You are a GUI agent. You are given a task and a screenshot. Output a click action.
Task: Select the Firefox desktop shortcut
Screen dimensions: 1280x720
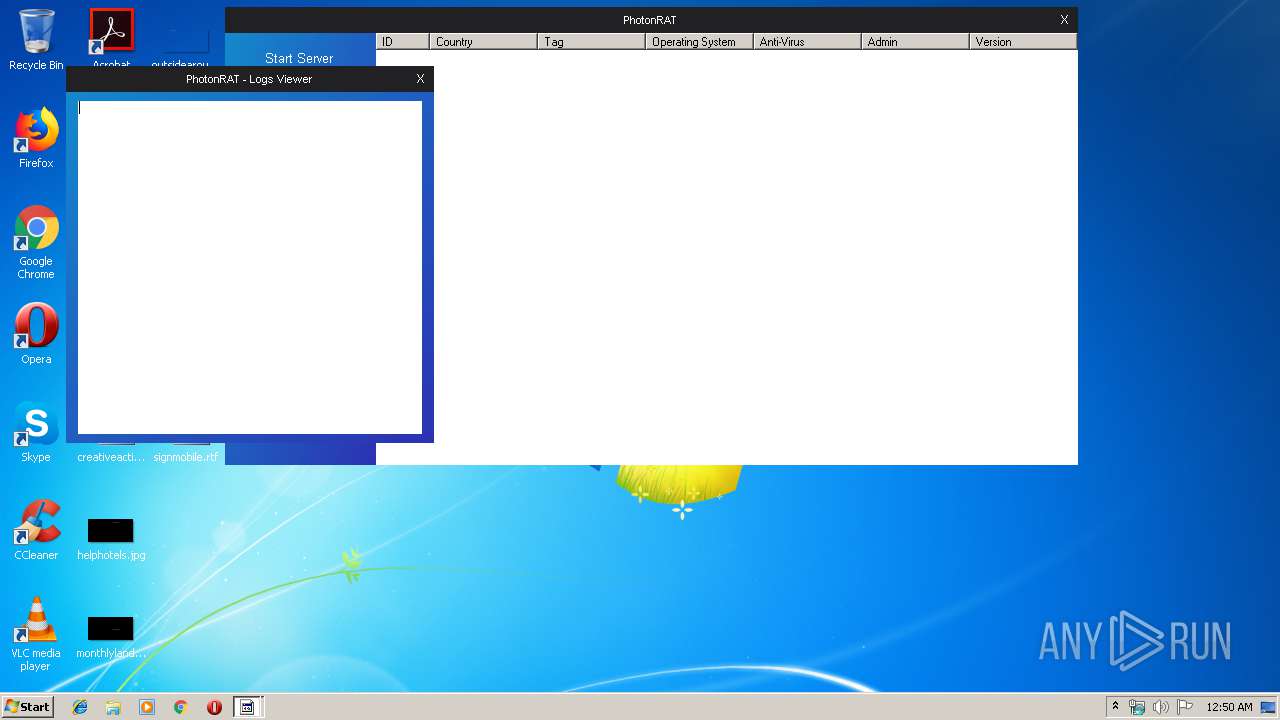point(36,138)
